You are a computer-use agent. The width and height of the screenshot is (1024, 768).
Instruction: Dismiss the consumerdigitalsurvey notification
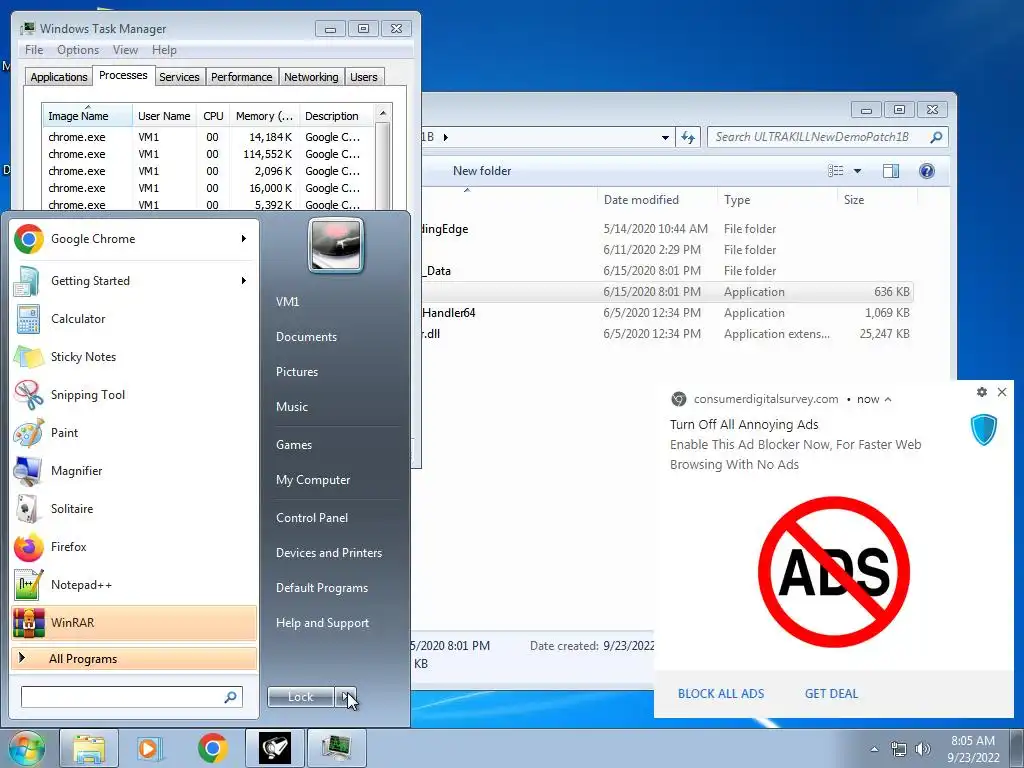[1002, 392]
